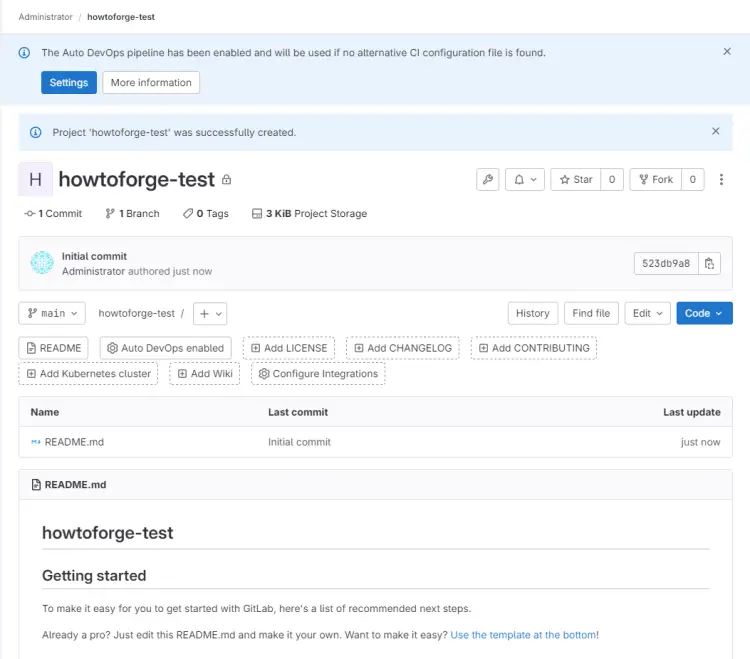Open the blue Code dropdown

pos(704,313)
